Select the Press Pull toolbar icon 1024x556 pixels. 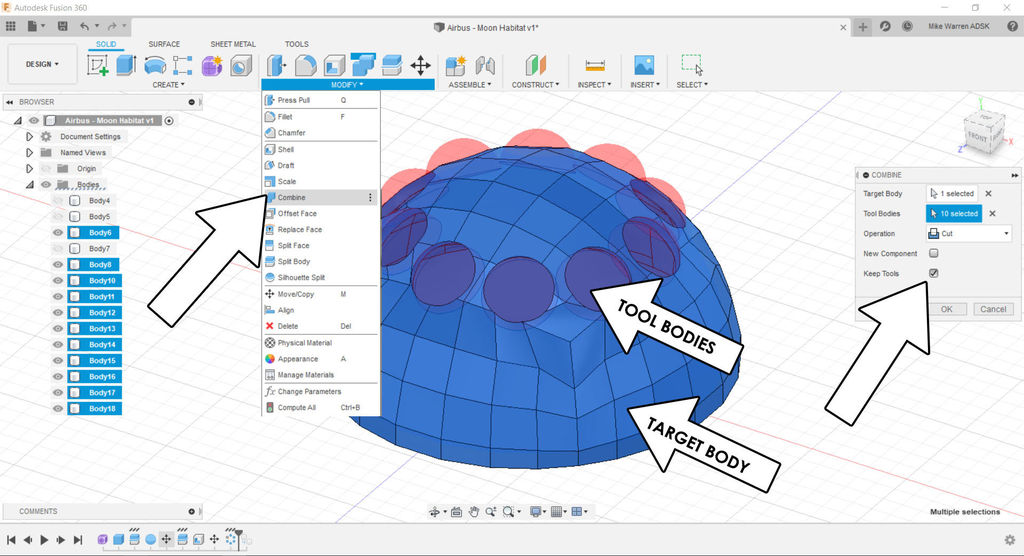pos(276,65)
